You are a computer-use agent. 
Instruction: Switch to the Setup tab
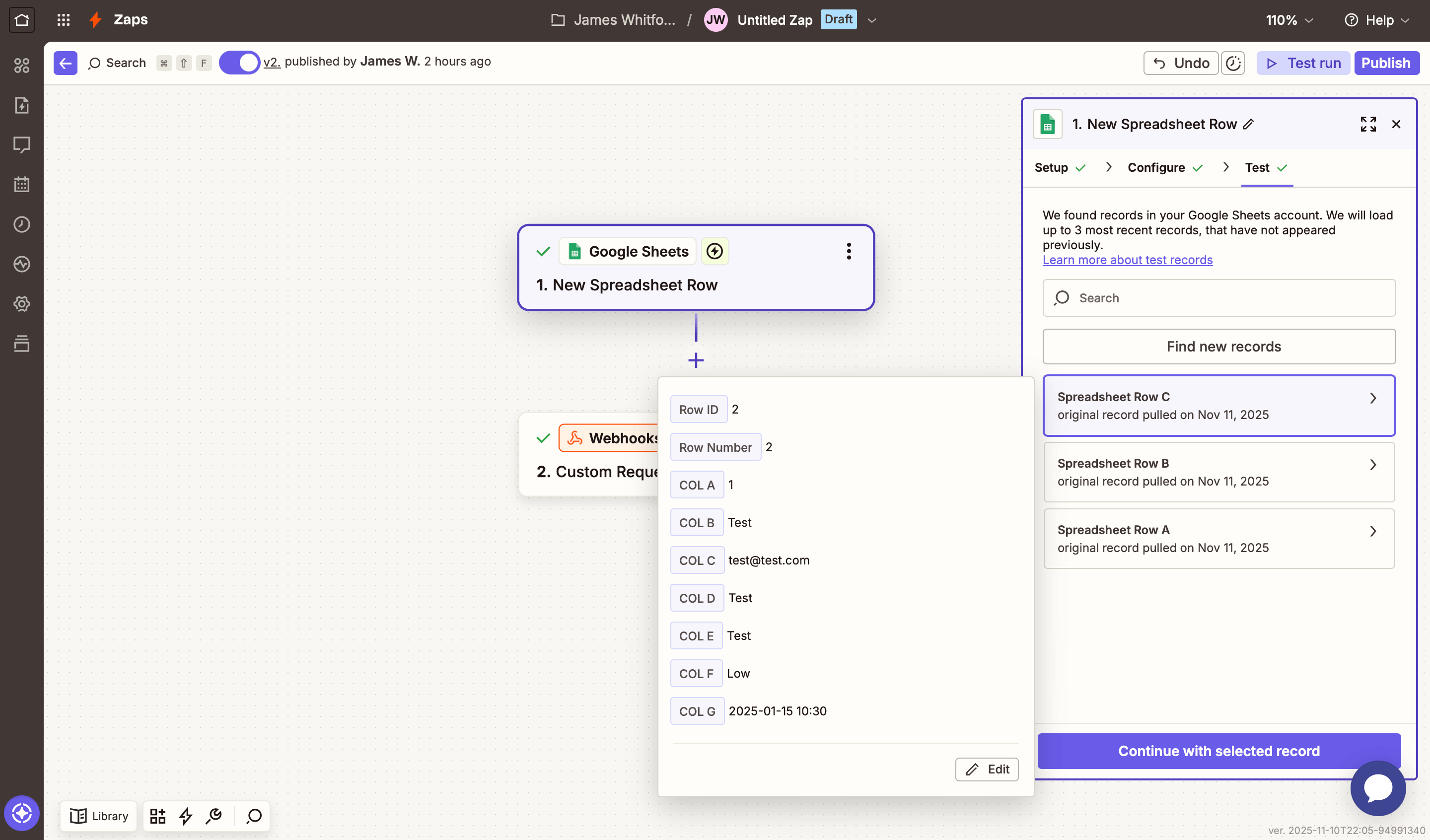tap(1051, 167)
